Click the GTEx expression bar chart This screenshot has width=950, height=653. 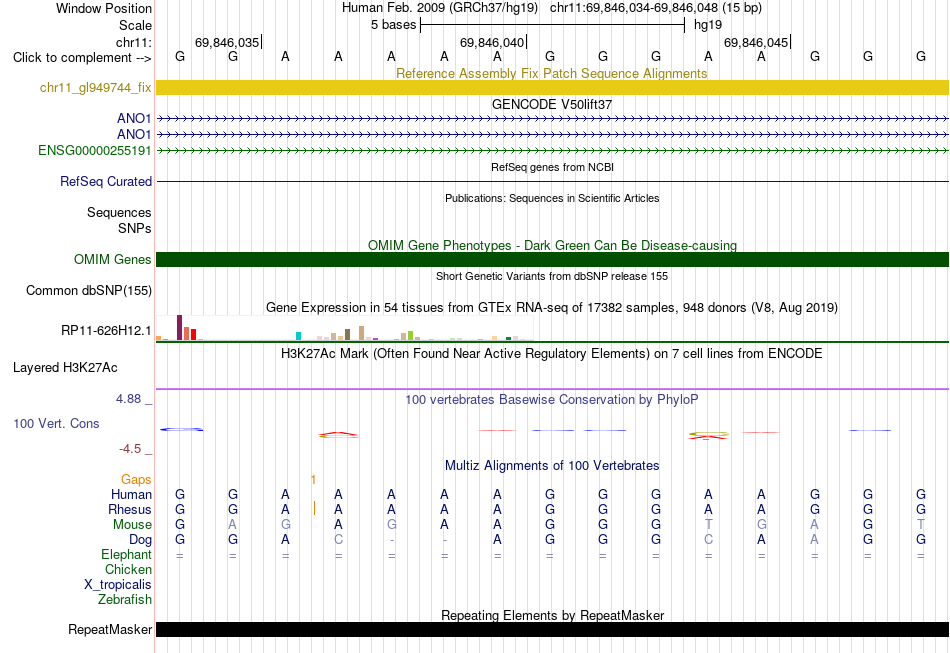coord(344,328)
